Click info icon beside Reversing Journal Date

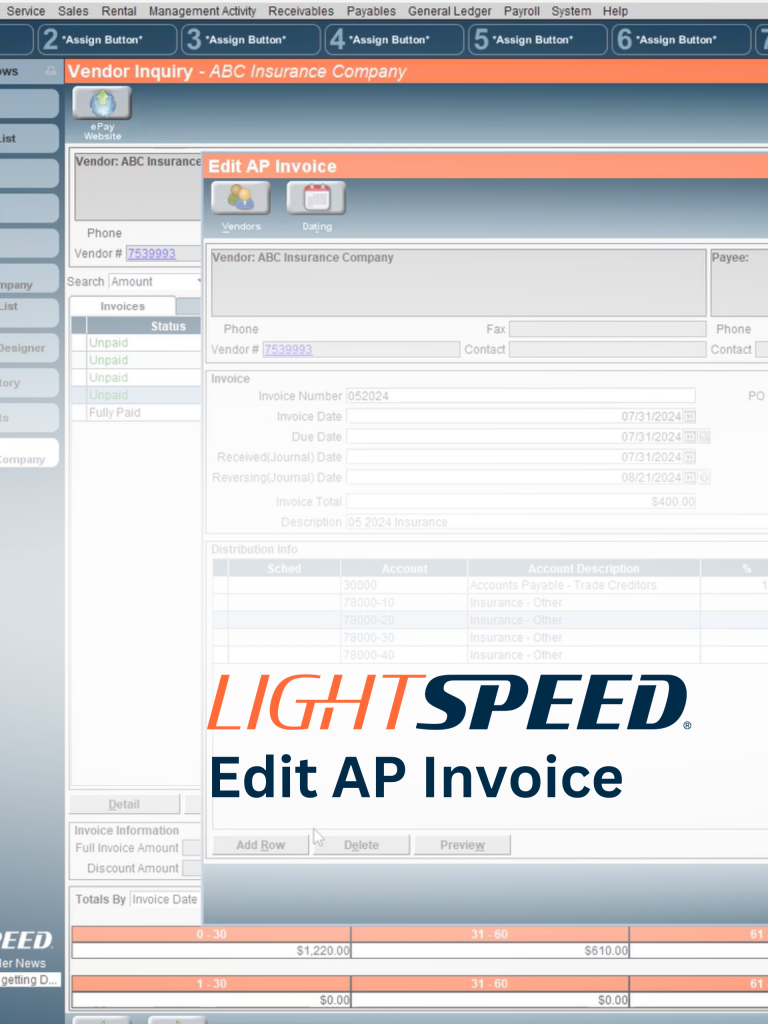704,478
